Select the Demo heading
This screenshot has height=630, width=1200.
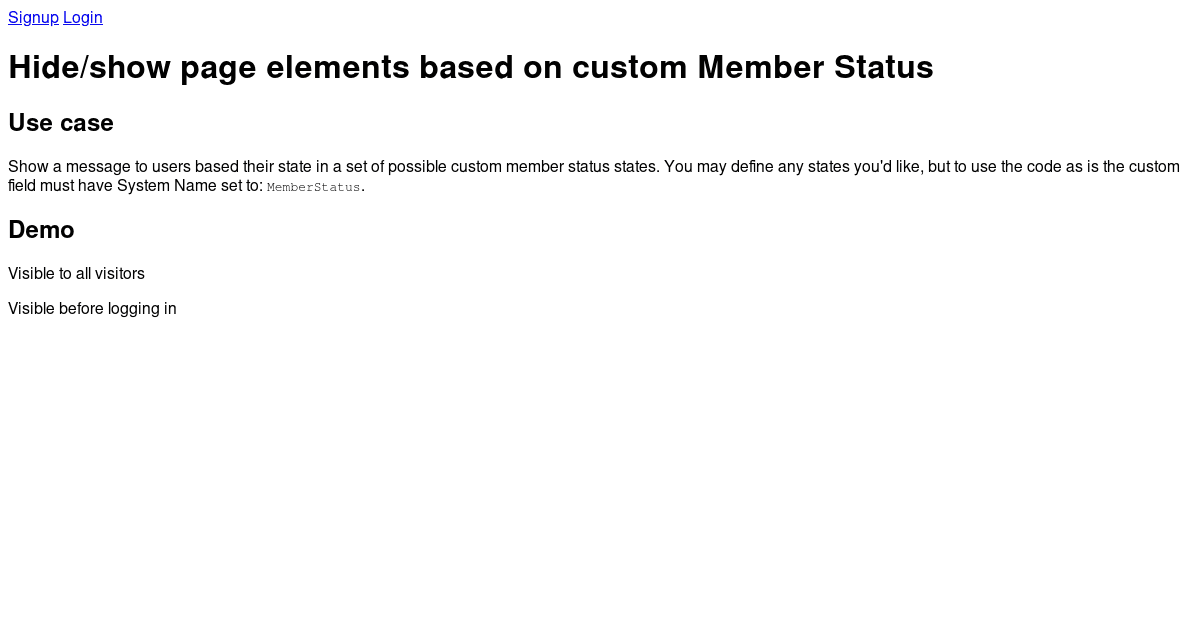point(41,230)
